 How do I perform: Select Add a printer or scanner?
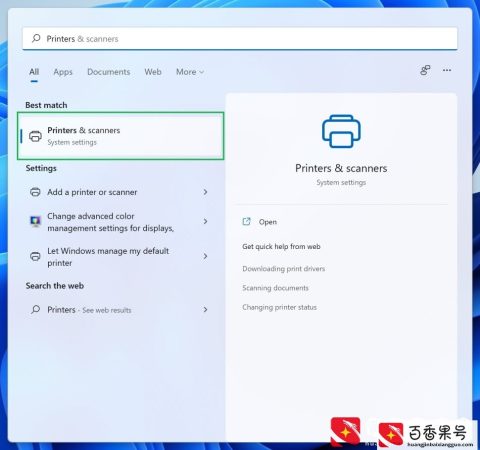(x=118, y=192)
